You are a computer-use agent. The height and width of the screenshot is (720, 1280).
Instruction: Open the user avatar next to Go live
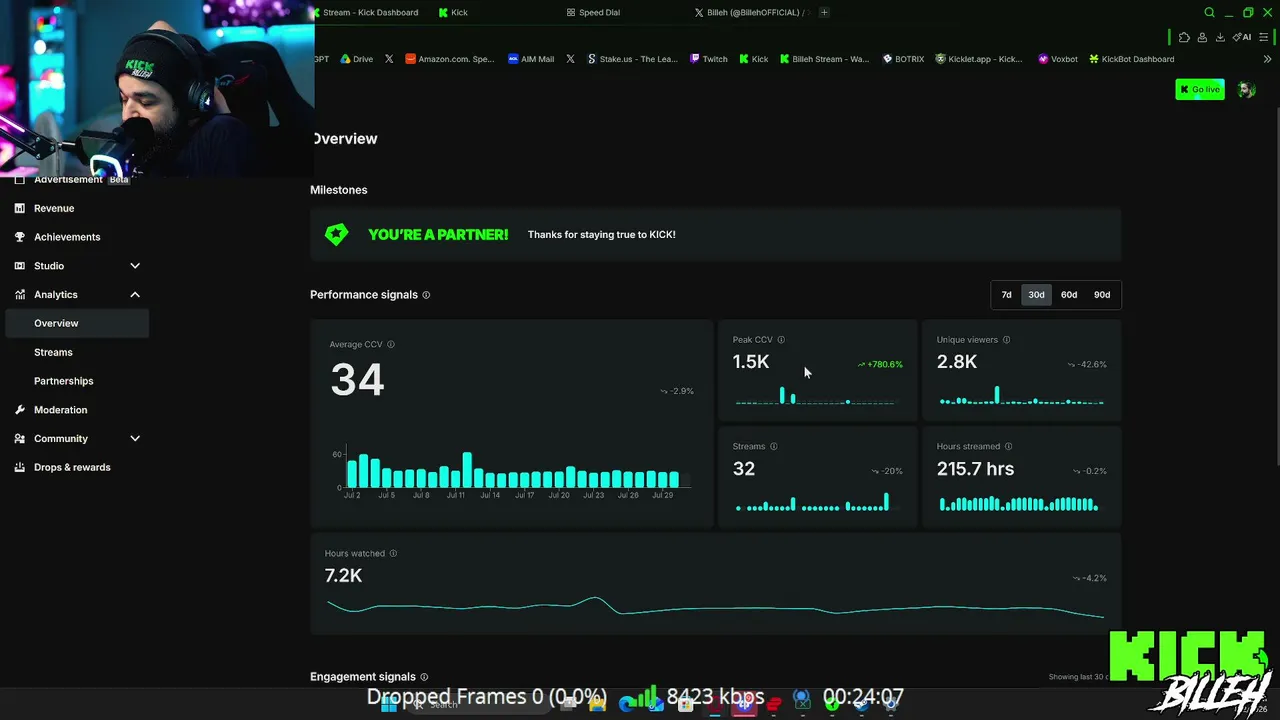tap(1246, 89)
